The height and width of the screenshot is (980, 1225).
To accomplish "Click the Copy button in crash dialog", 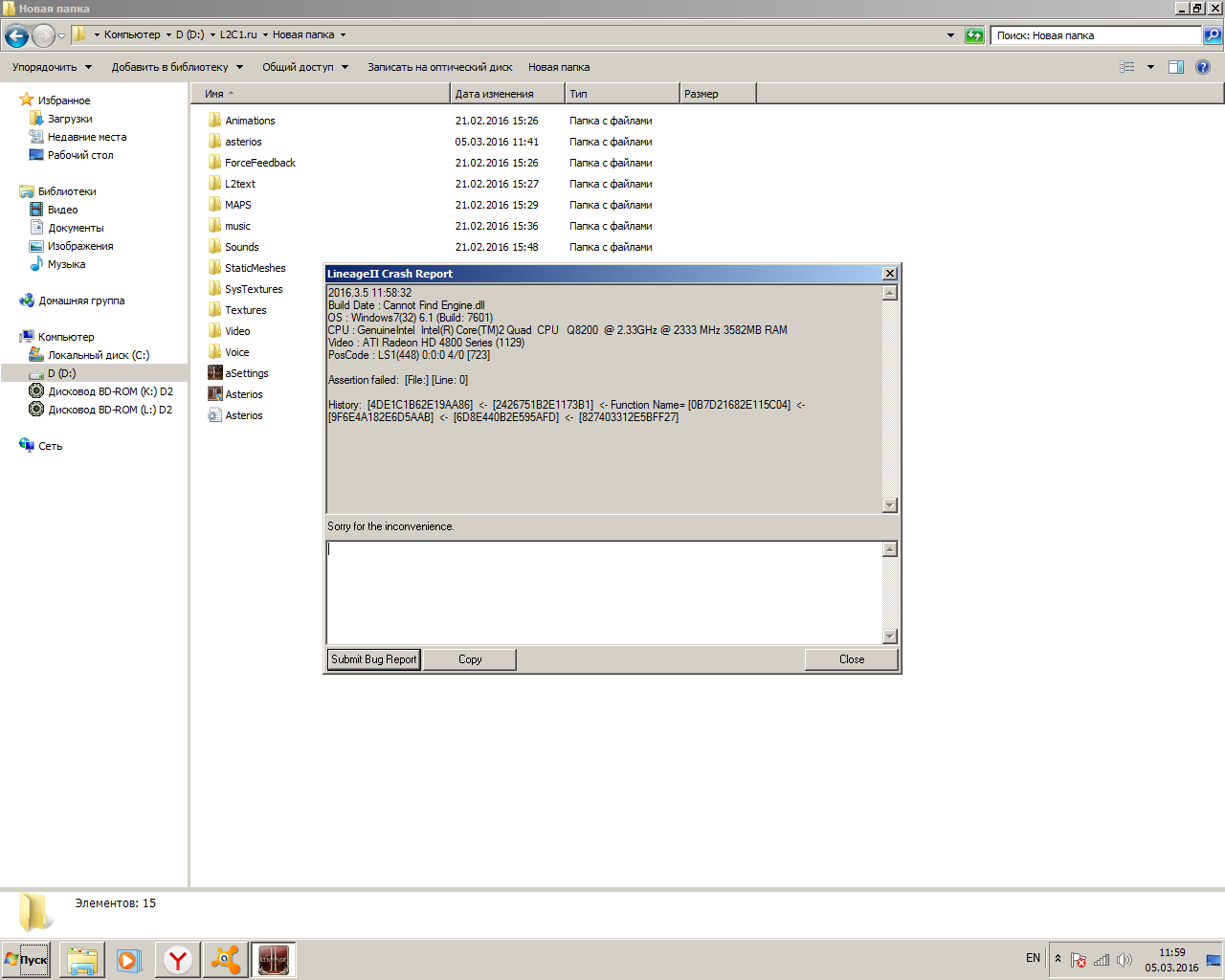I will coord(470,659).
